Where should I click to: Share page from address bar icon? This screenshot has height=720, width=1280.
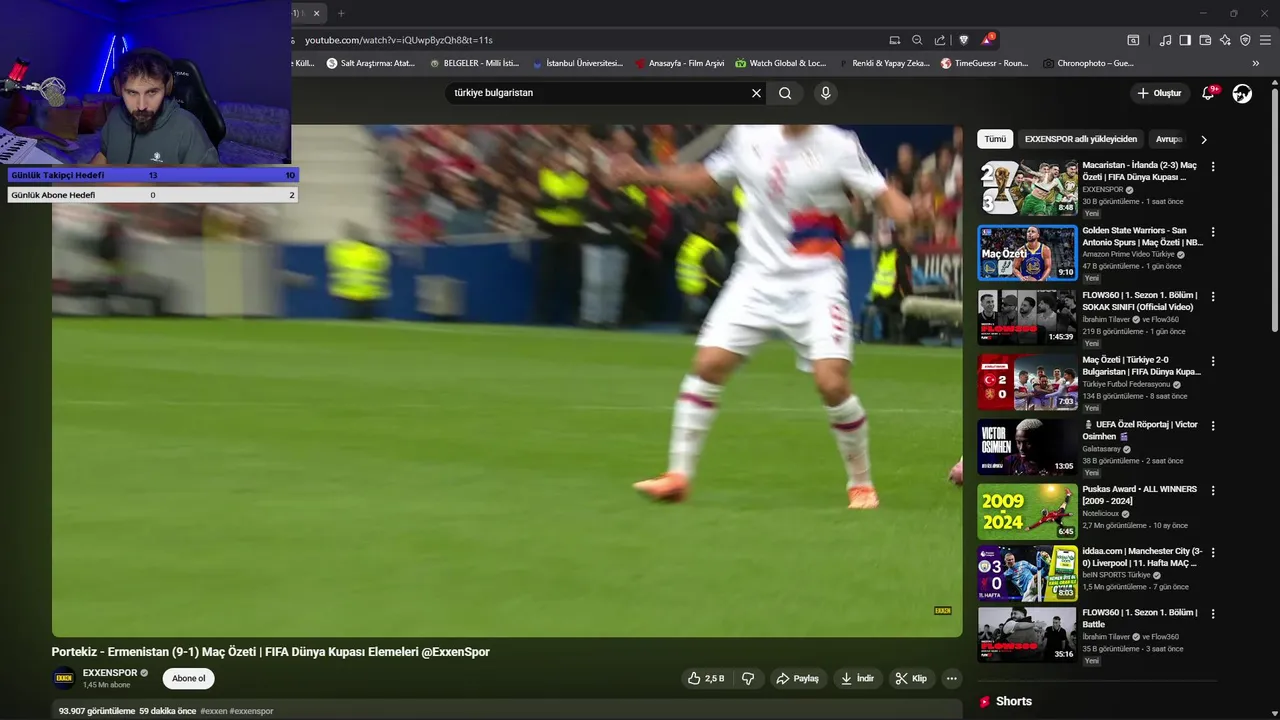point(940,40)
